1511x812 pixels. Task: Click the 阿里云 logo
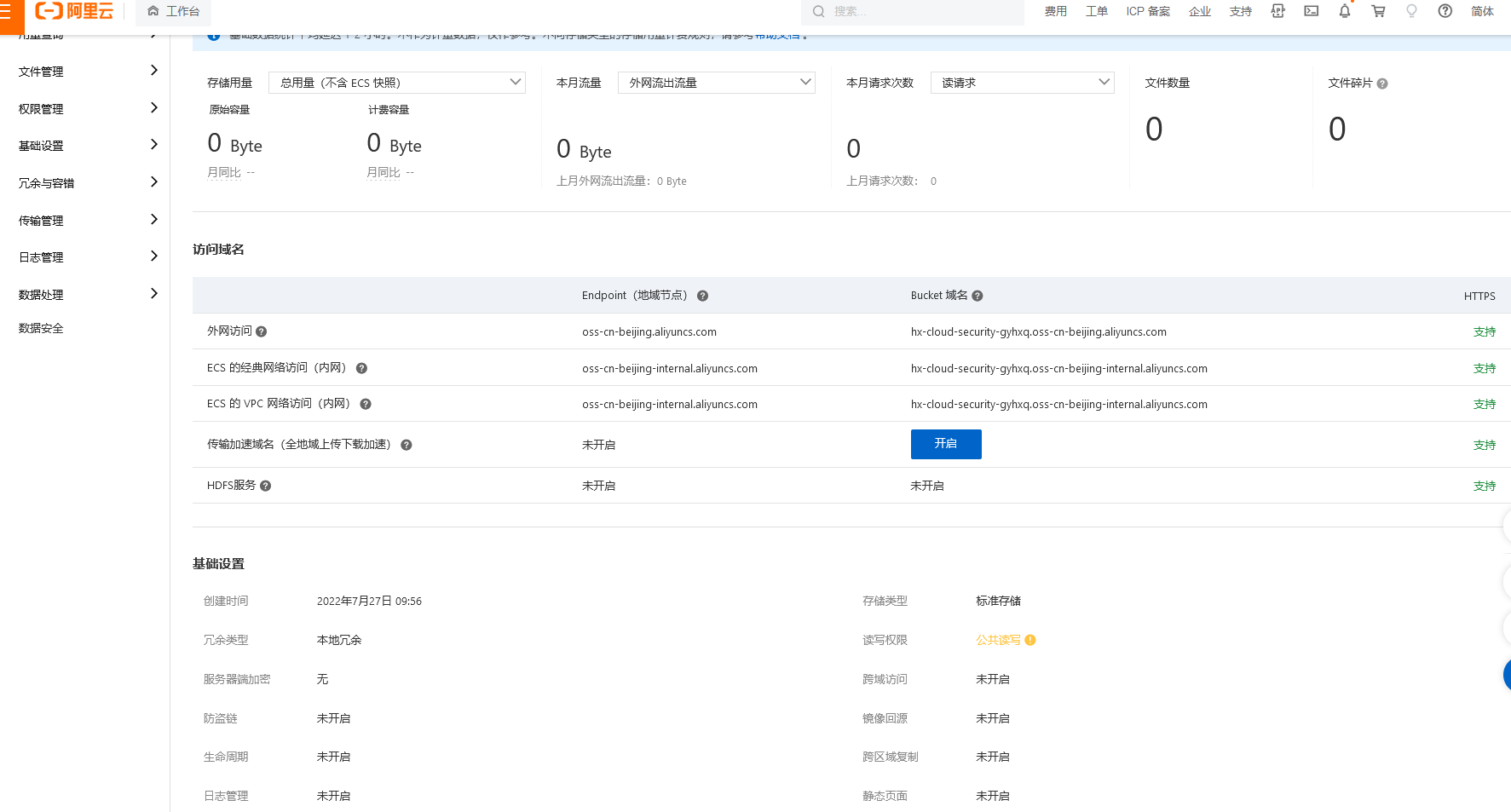tap(74, 11)
